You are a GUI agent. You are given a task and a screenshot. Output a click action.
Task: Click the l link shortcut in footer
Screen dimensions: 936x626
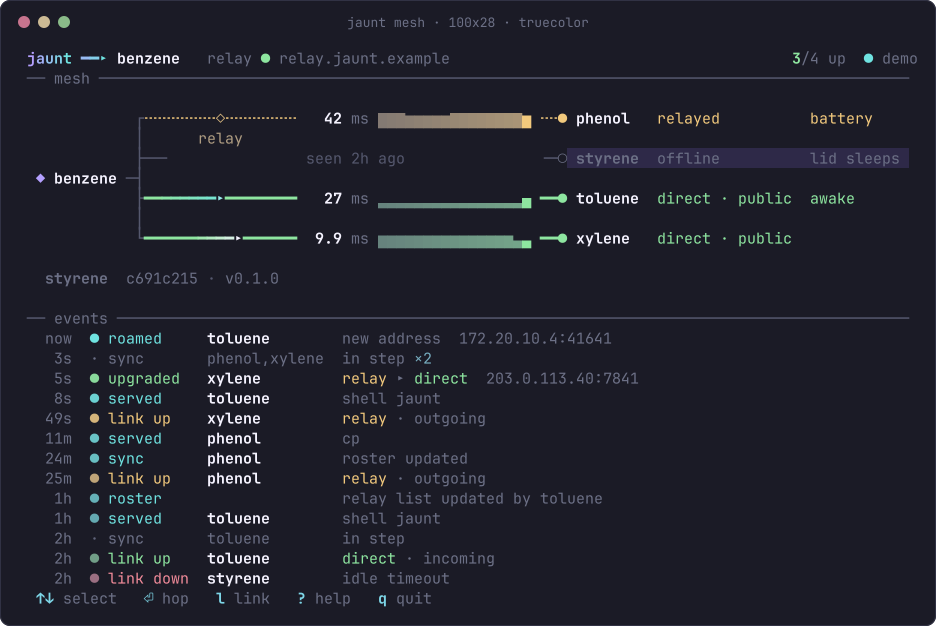pyautogui.click(x=242, y=599)
